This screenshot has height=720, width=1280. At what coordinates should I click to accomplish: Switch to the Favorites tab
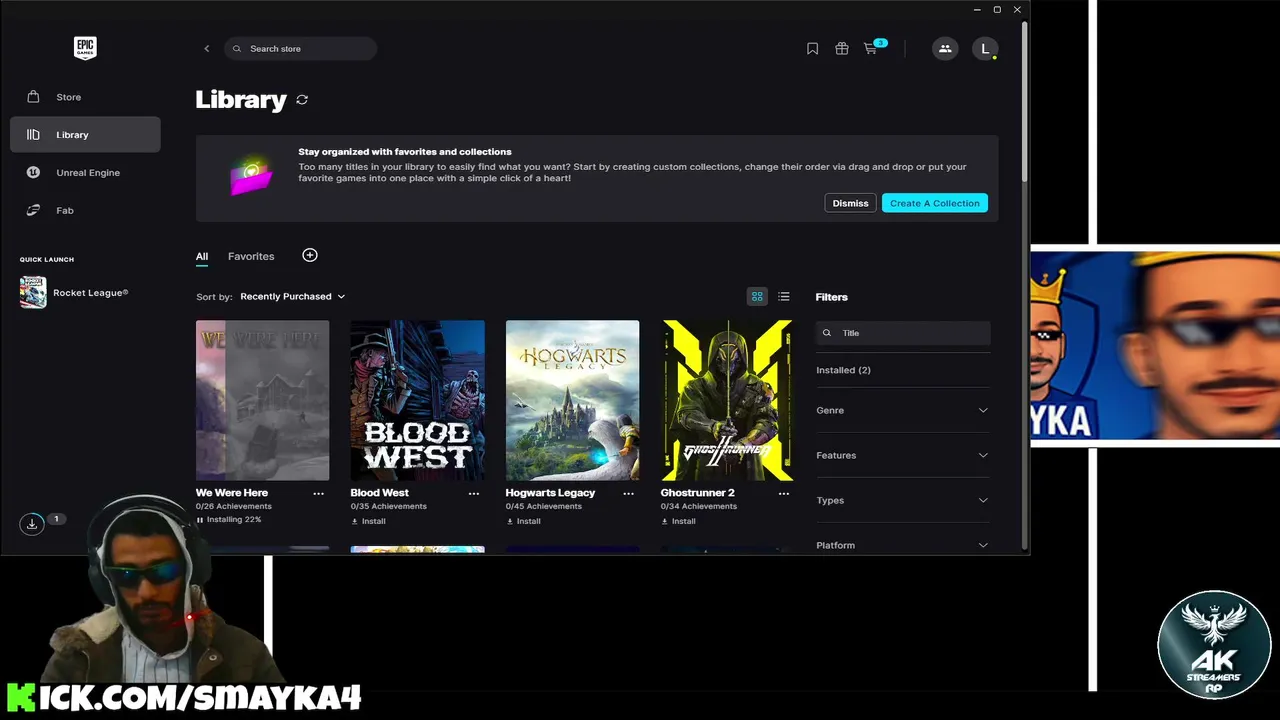click(251, 256)
